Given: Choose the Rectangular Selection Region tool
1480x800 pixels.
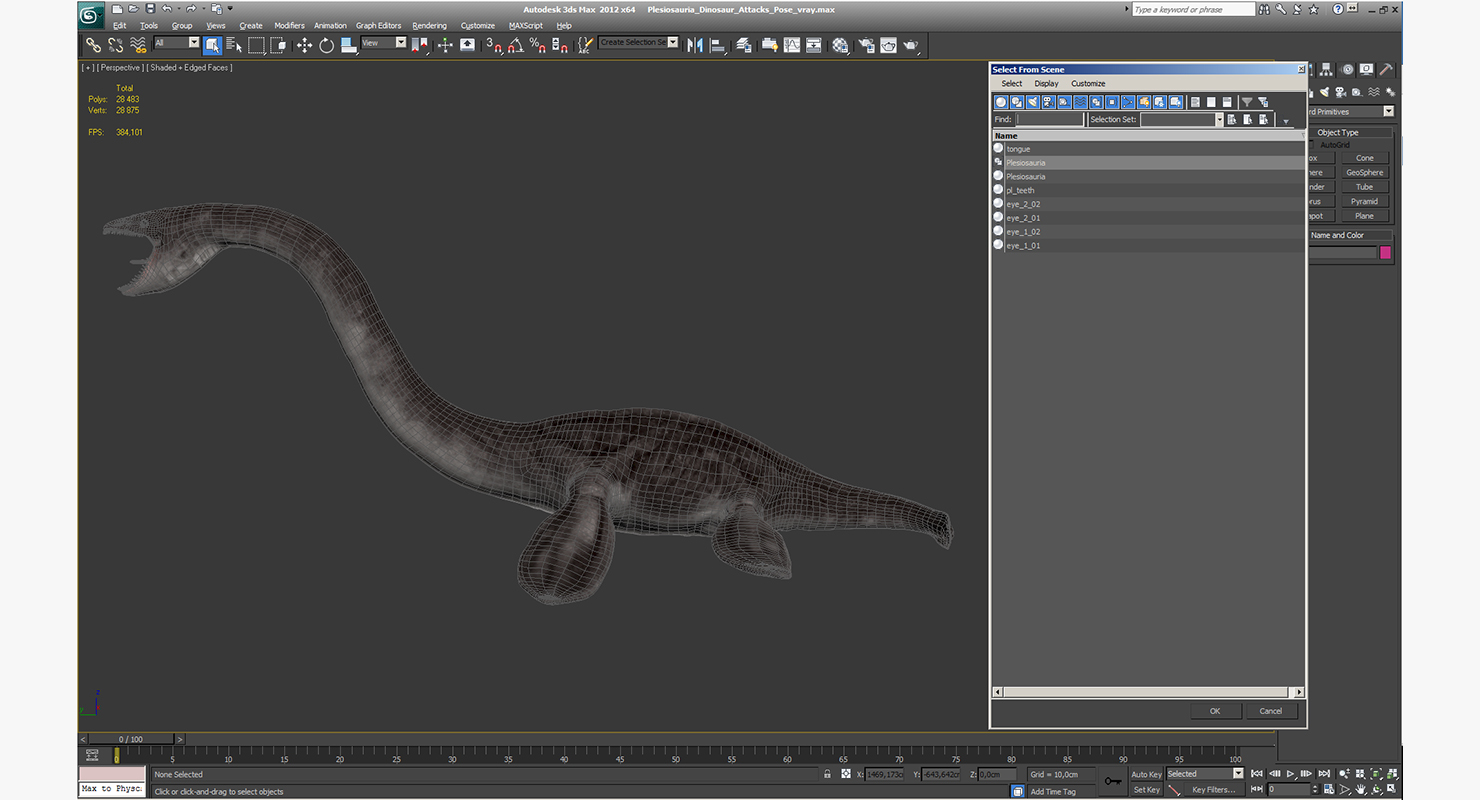Looking at the screenshot, I should pos(257,45).
